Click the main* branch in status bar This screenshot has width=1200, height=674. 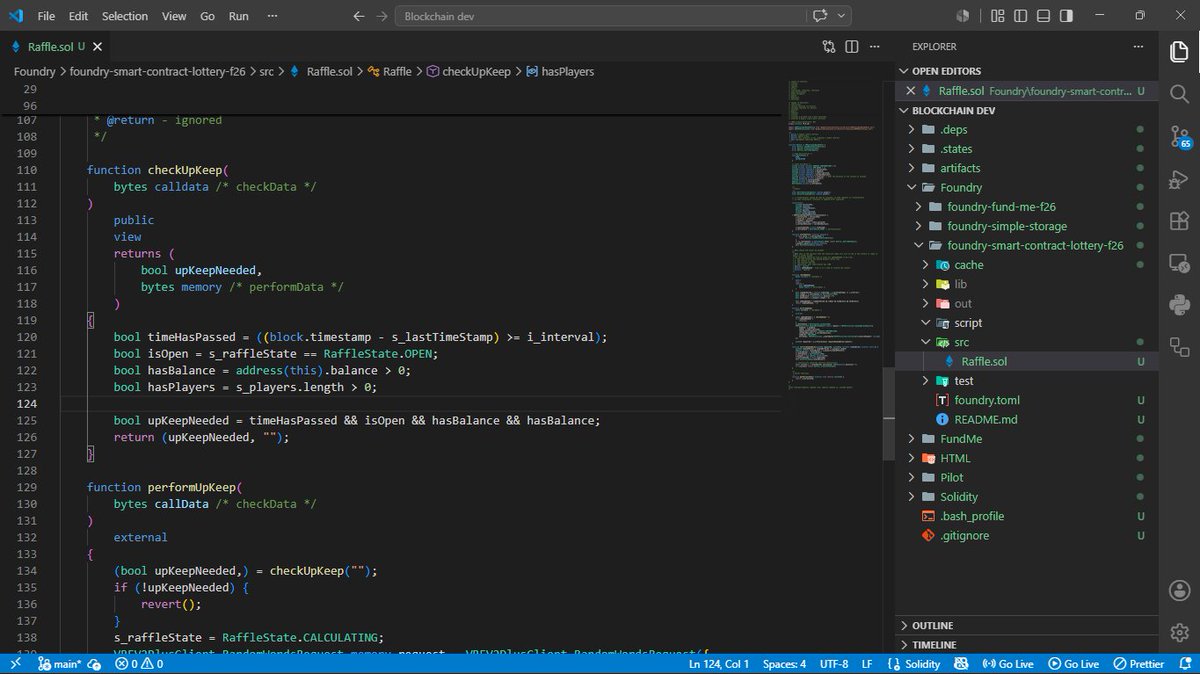point(60,664)
